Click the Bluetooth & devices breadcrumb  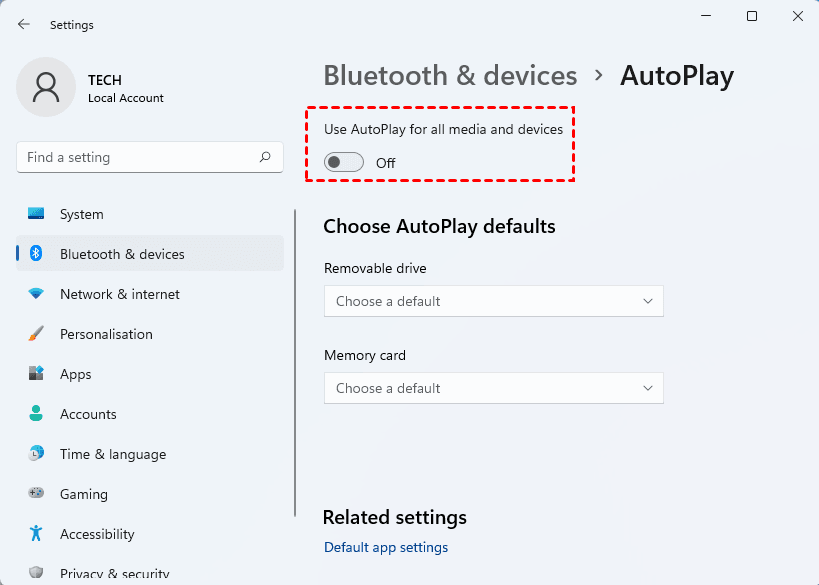tap(450, 76)
